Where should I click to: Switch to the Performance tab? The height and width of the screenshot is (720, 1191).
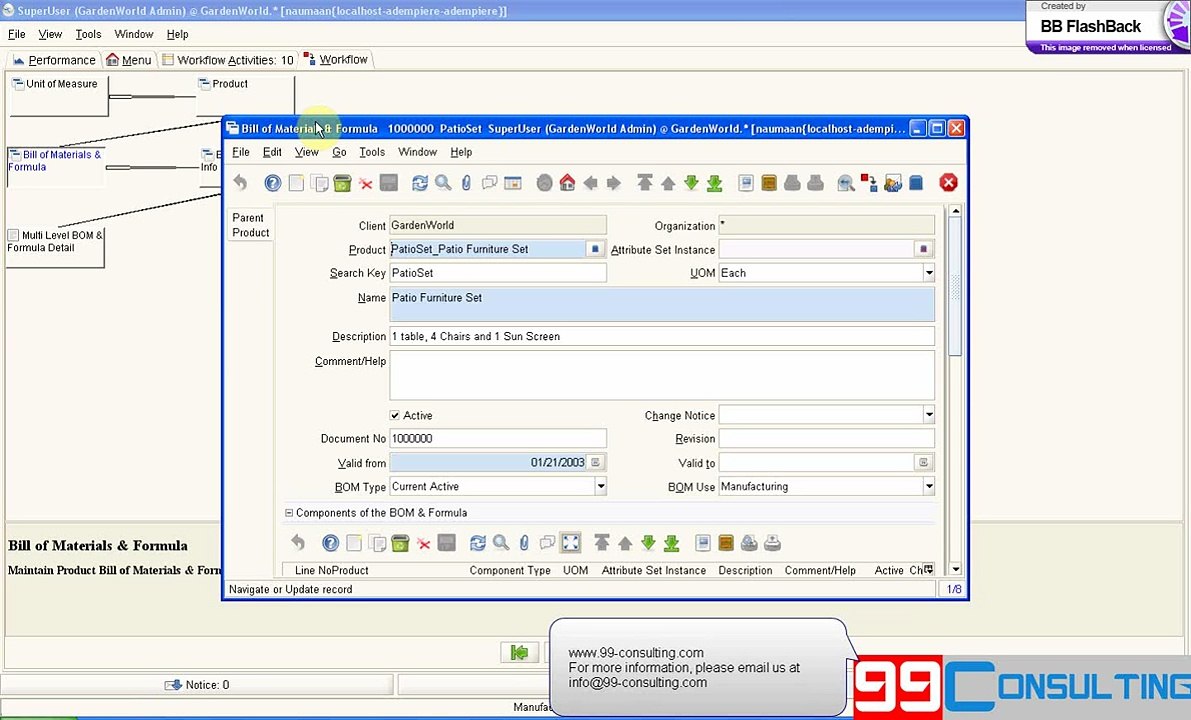[54, 60]
